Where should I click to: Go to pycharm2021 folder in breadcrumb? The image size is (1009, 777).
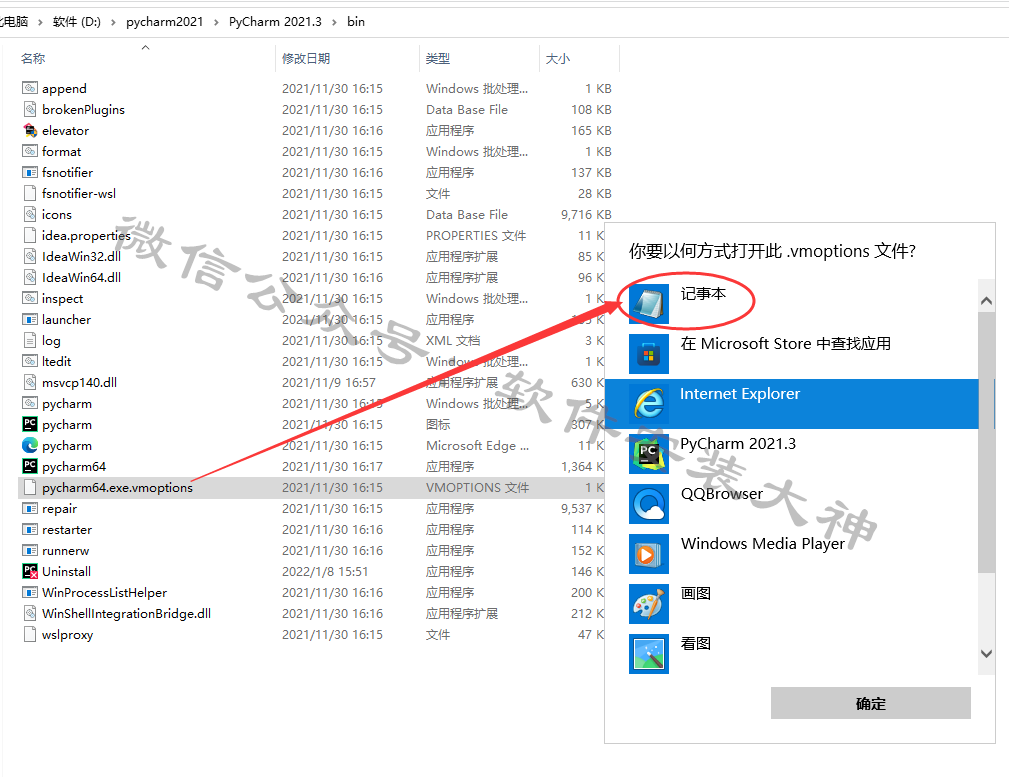point(164,22)
